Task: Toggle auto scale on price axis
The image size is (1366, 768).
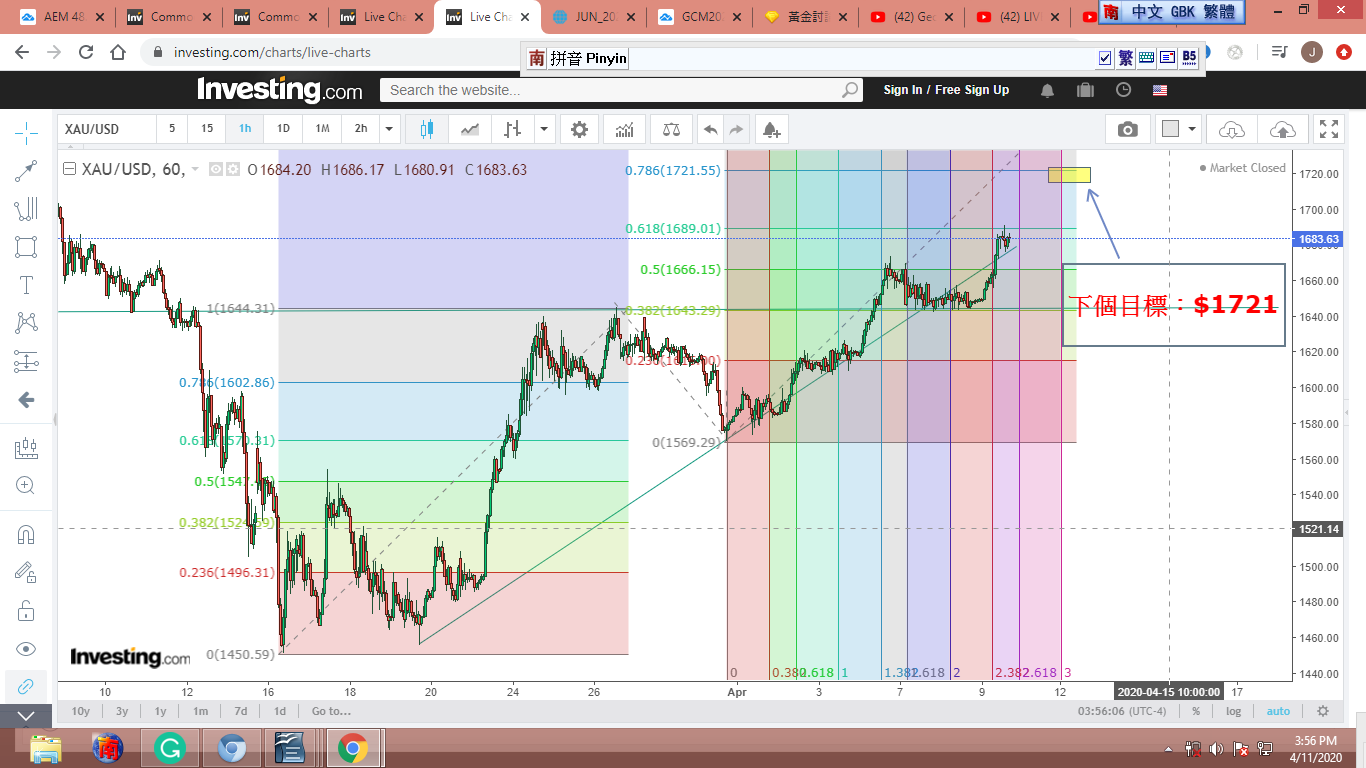Action: point(1278,711)
